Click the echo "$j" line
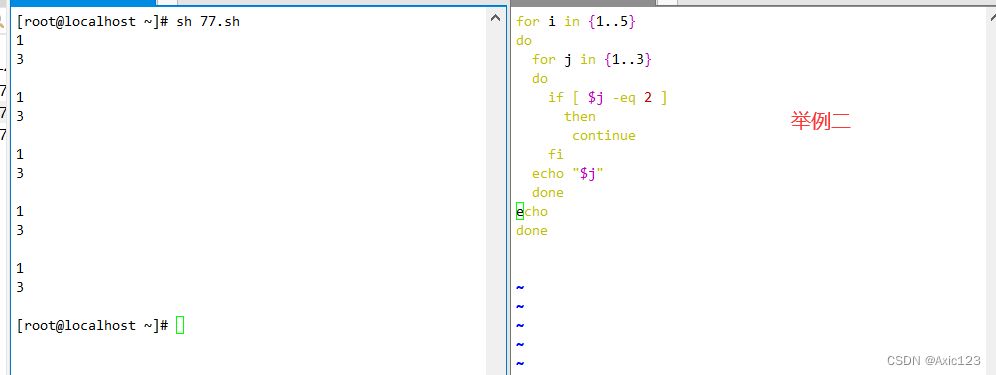The width and height of the screenshot is (996, 375). pos(567,174)
